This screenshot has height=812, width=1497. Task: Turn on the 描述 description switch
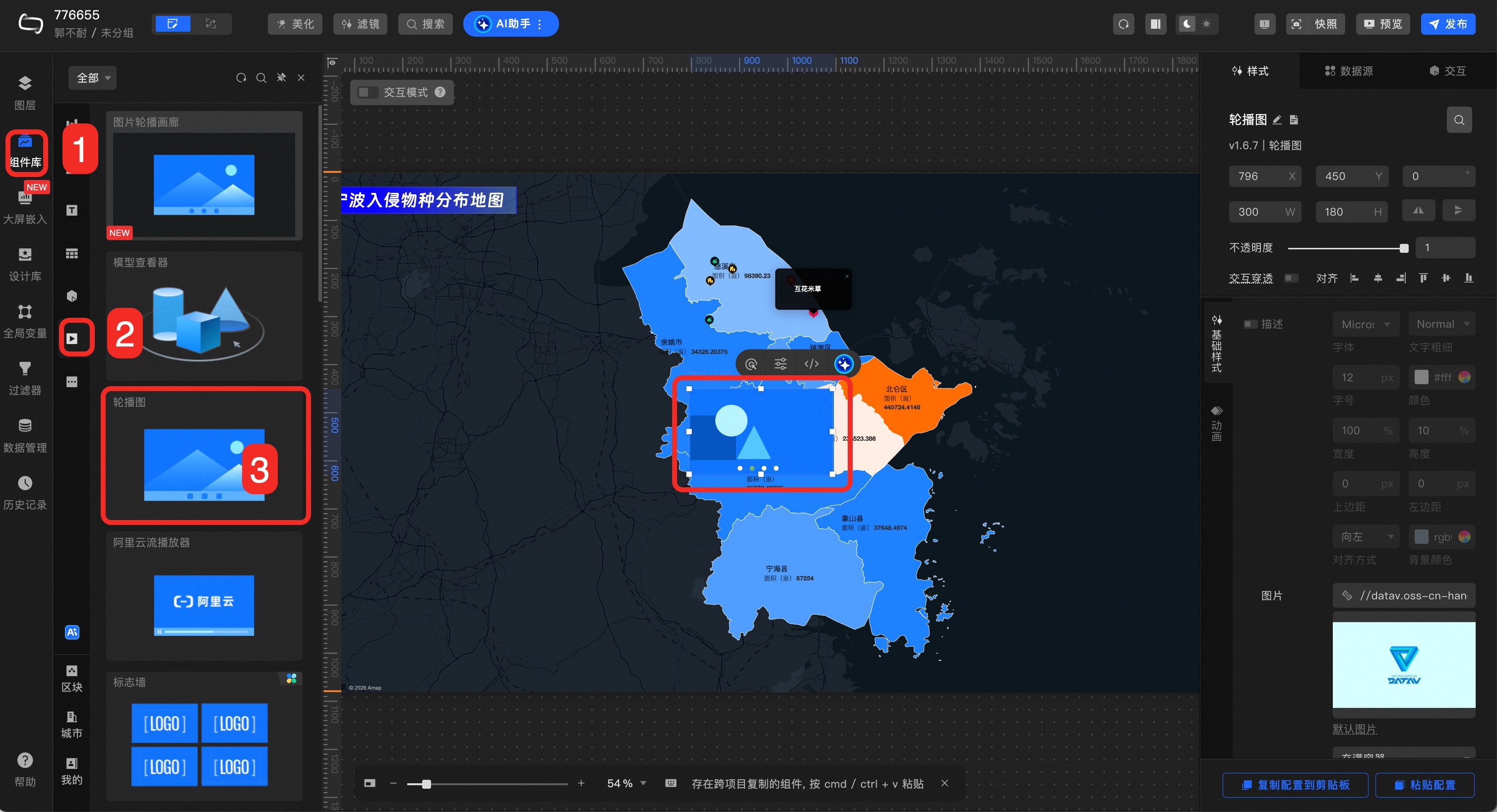pyautogui.click(x=1249, y=324)
